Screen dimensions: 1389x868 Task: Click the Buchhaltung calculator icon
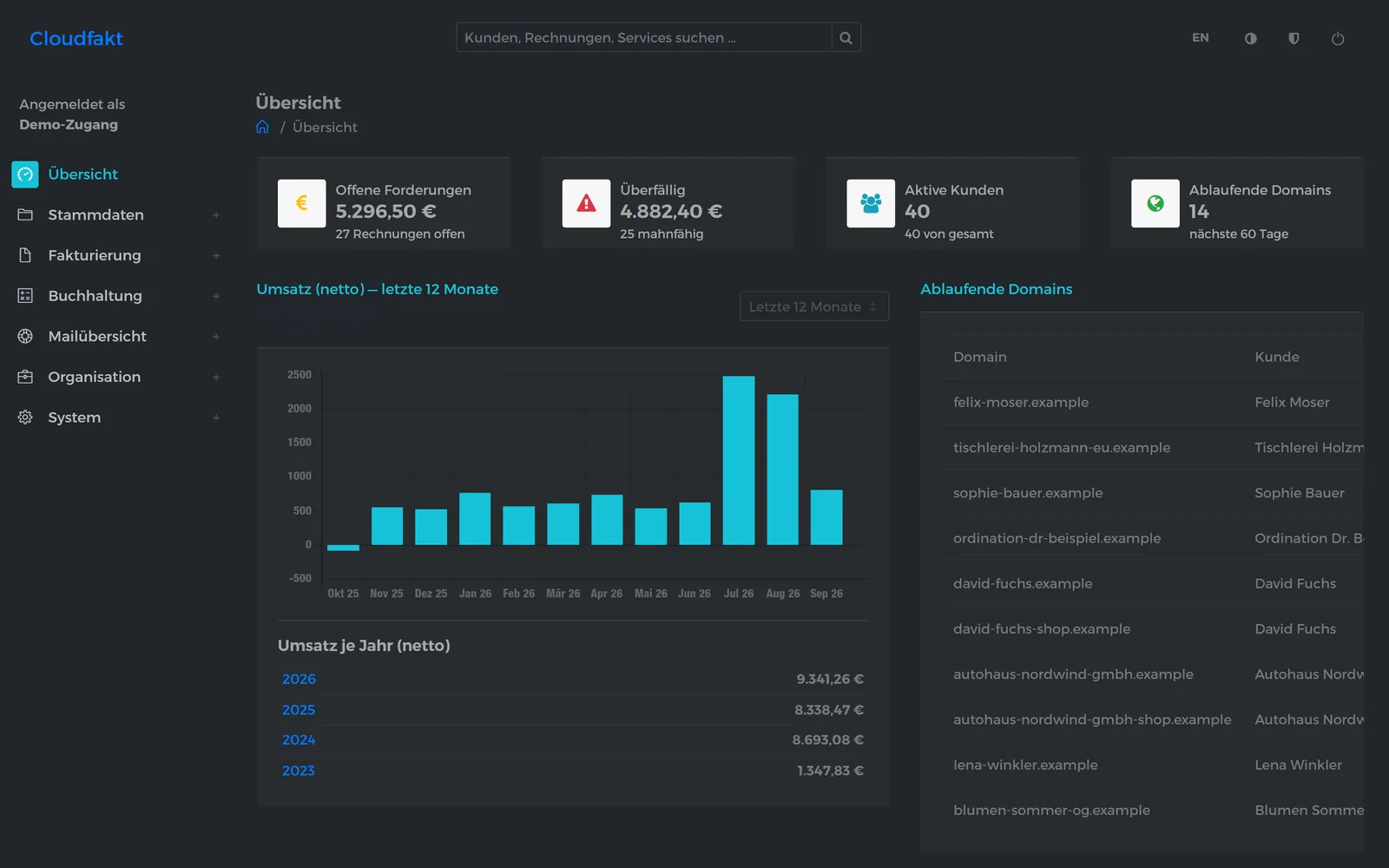click(25, 295)
